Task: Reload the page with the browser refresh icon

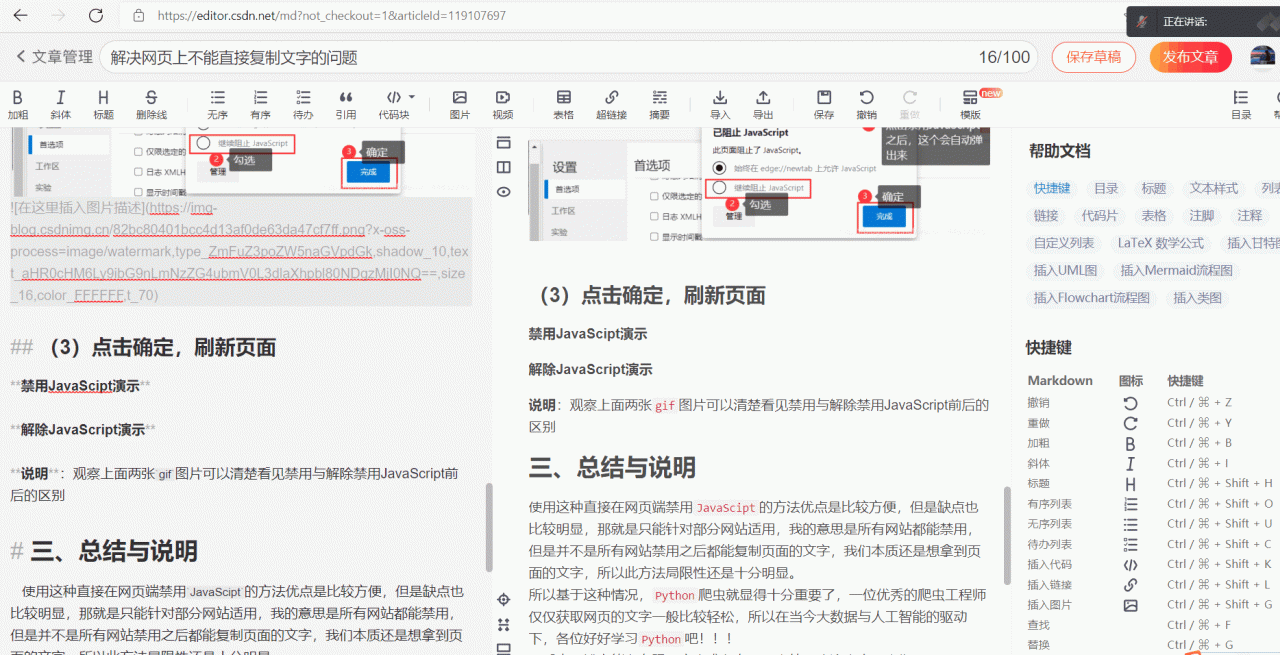Action: point(96,15)
